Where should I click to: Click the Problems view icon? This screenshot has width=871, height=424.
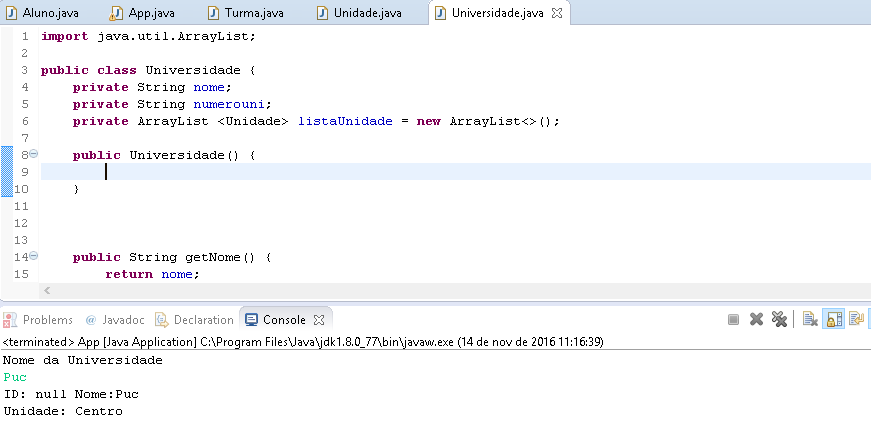tap(9, 320)
